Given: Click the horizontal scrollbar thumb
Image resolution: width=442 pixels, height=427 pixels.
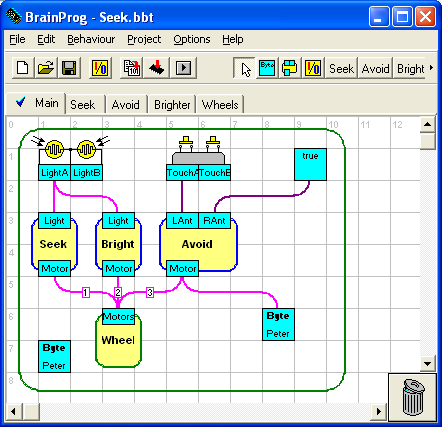Looking at the screenshot, I should coord(31,411).
